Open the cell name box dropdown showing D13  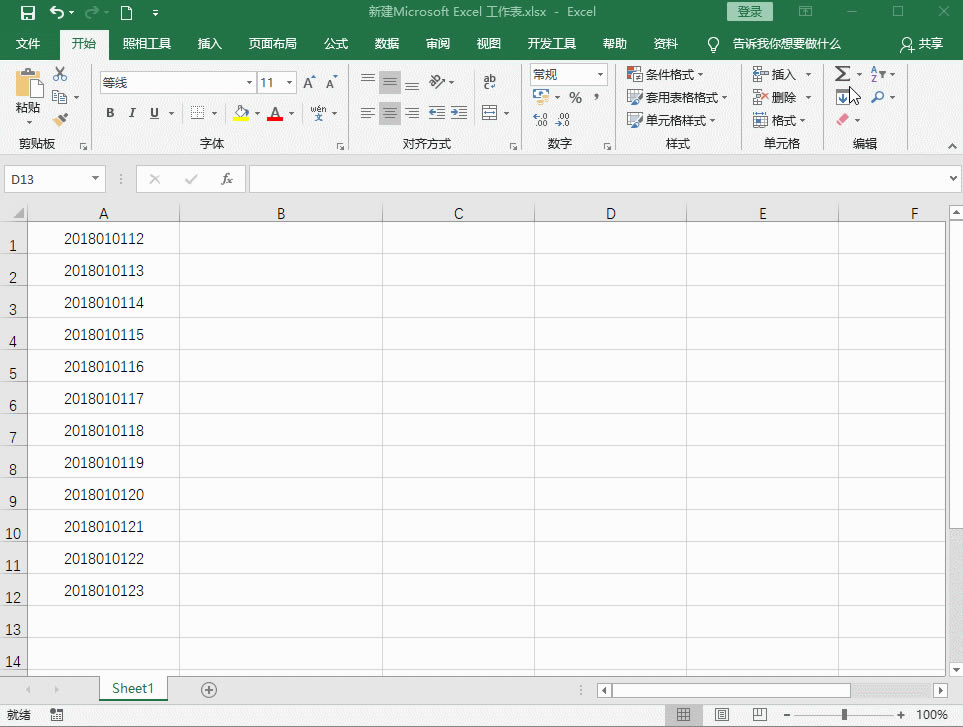coord(94,178)
